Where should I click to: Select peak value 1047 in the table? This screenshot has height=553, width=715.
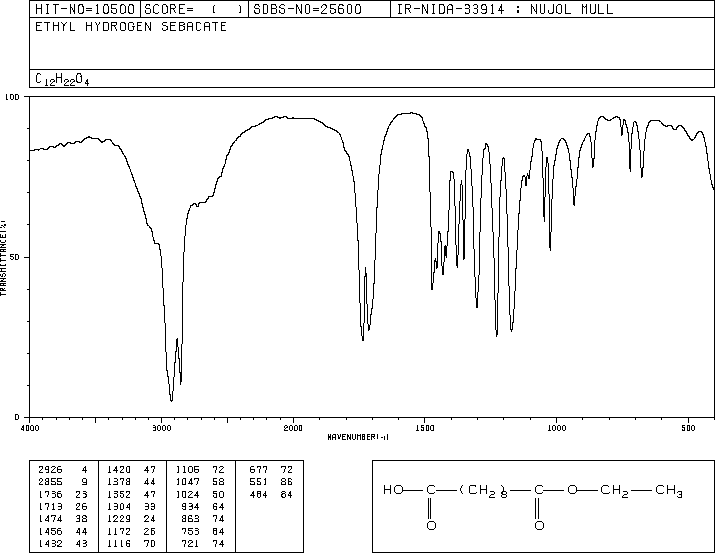point(187,482)
